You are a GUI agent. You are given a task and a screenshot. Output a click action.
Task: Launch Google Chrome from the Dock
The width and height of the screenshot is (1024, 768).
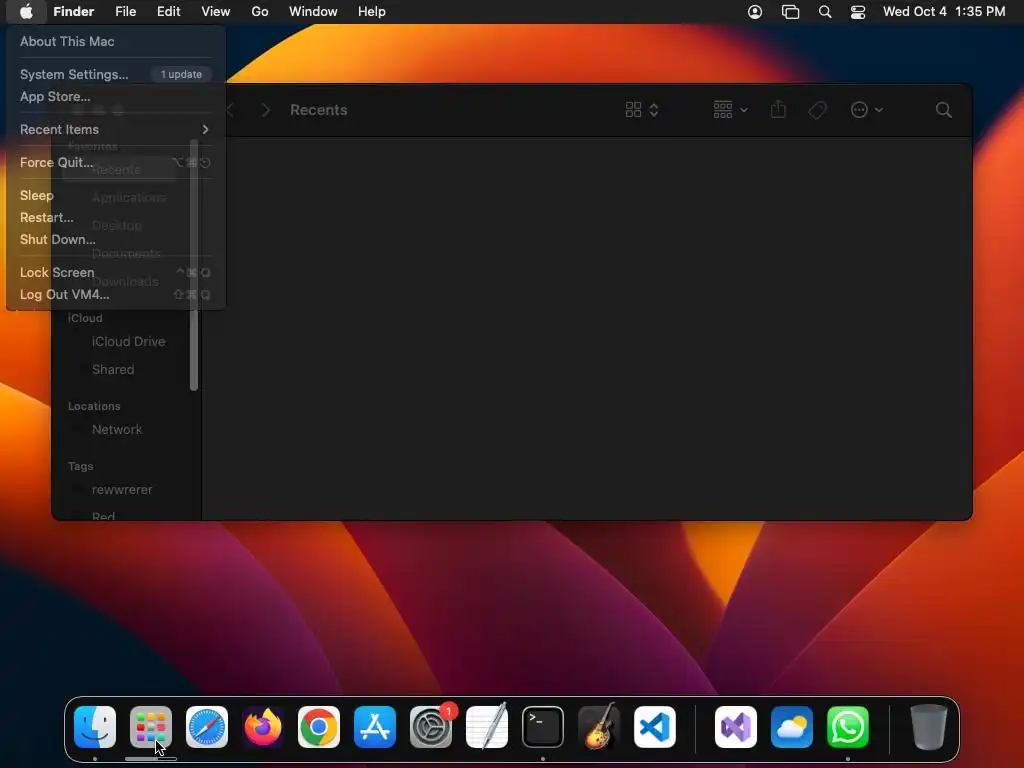click(319, 727)
